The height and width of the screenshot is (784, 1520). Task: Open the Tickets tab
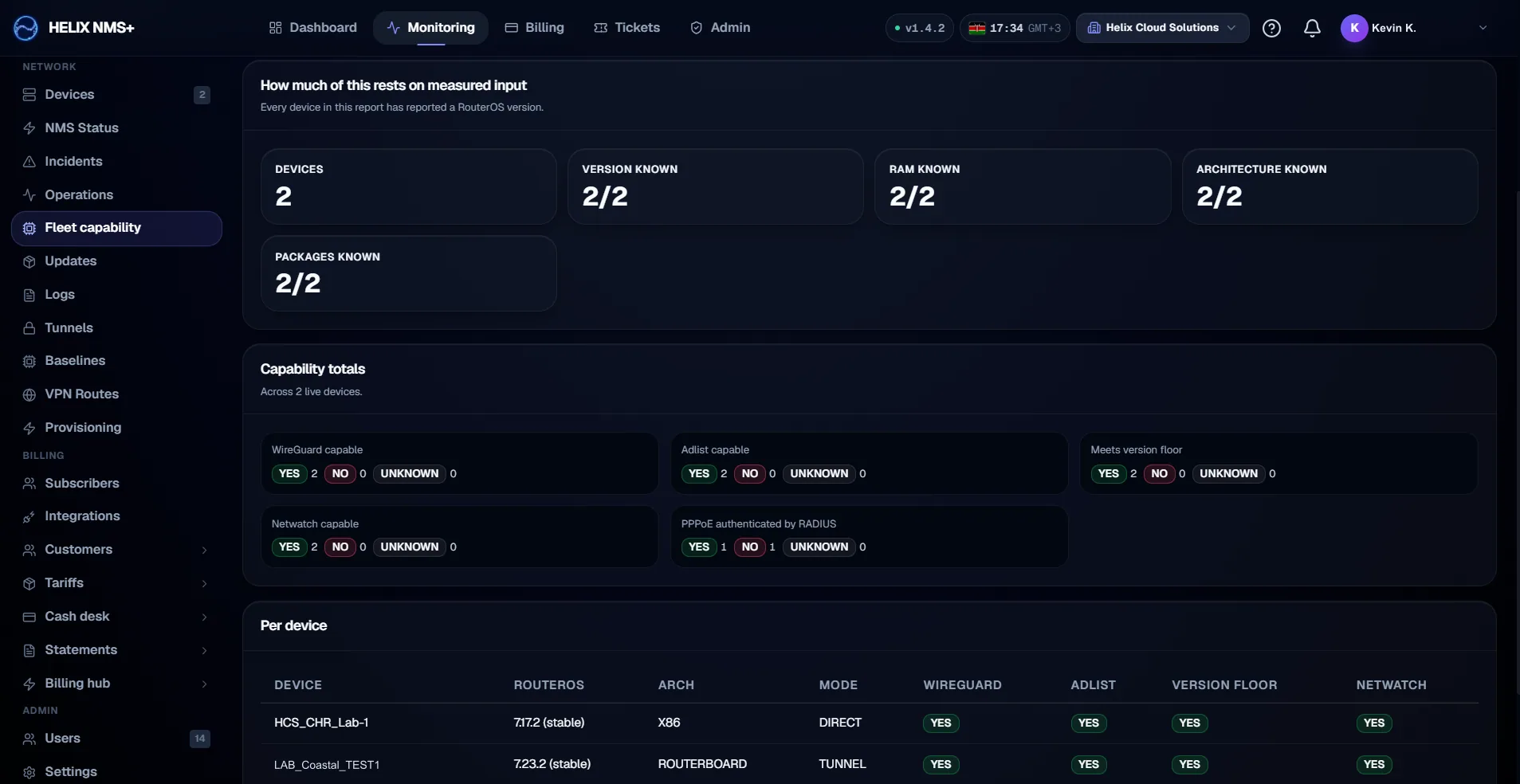pyautogui.click(x=627, y=28)
